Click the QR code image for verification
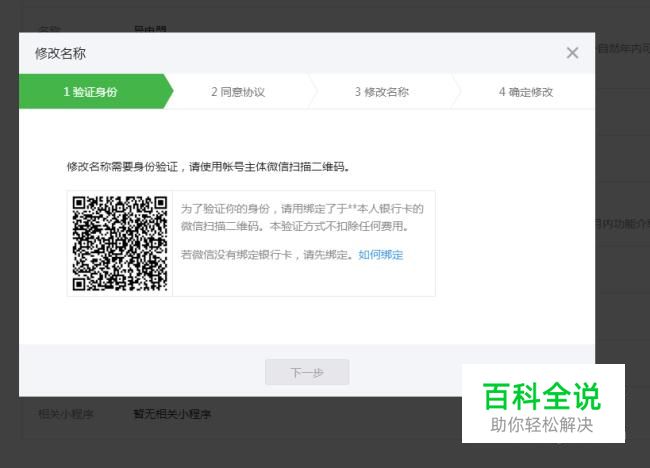 [x=120, y=243]
